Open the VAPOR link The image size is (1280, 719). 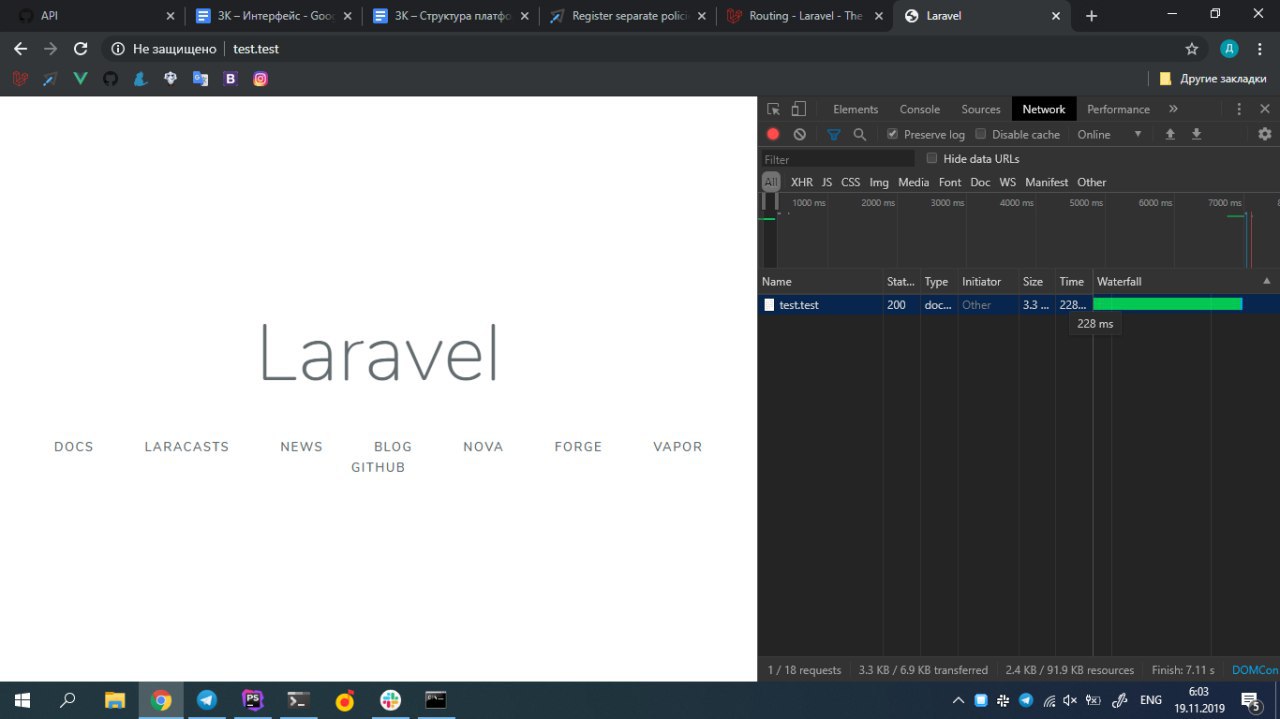pyautogui.click(x=678, y=447)
